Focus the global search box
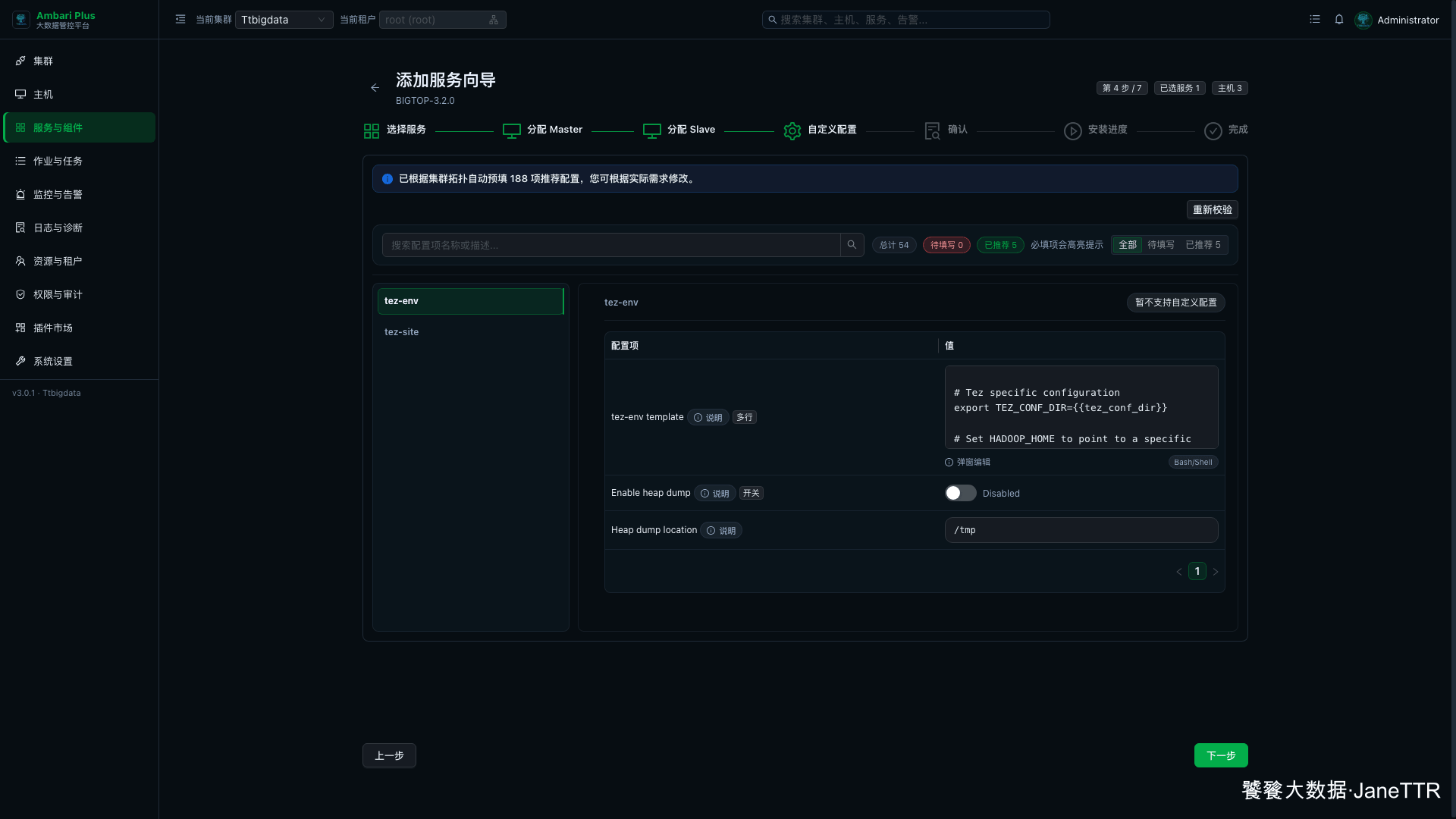This screenshot has height=819, width=1456. [x=905, y=20]
